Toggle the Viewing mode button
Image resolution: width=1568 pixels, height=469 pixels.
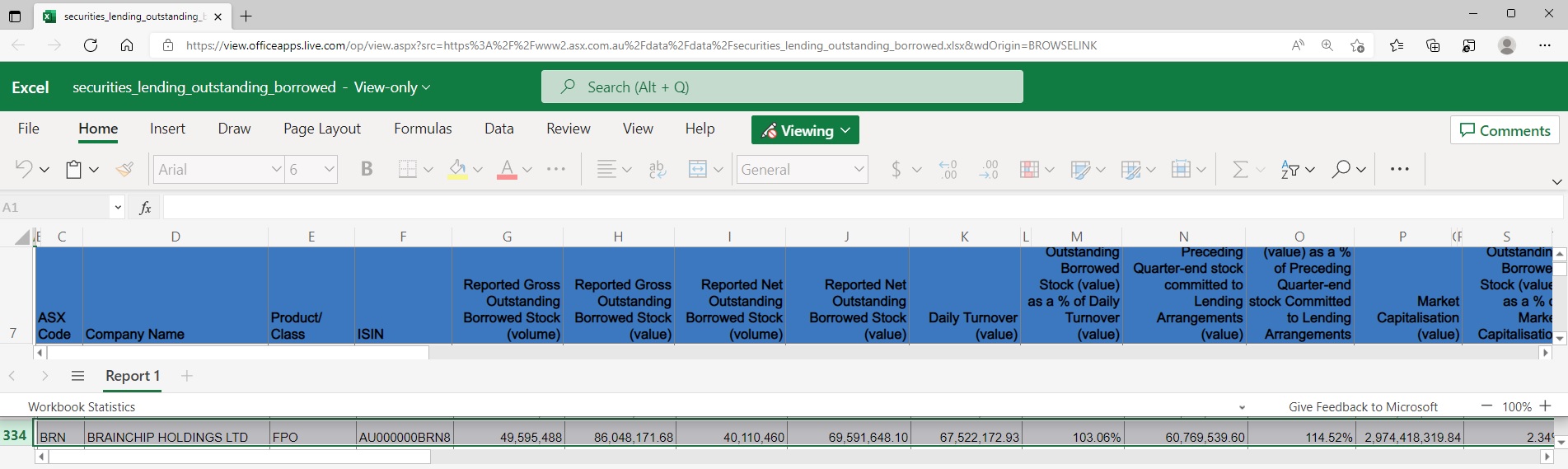805,130
